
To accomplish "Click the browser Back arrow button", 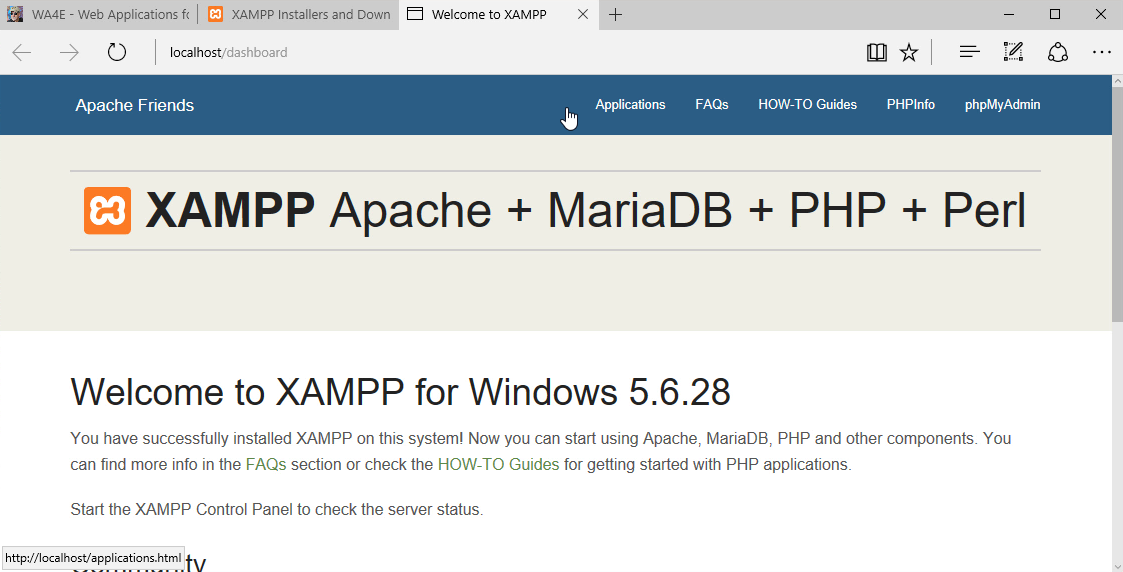I will click(x=22, y=53).
